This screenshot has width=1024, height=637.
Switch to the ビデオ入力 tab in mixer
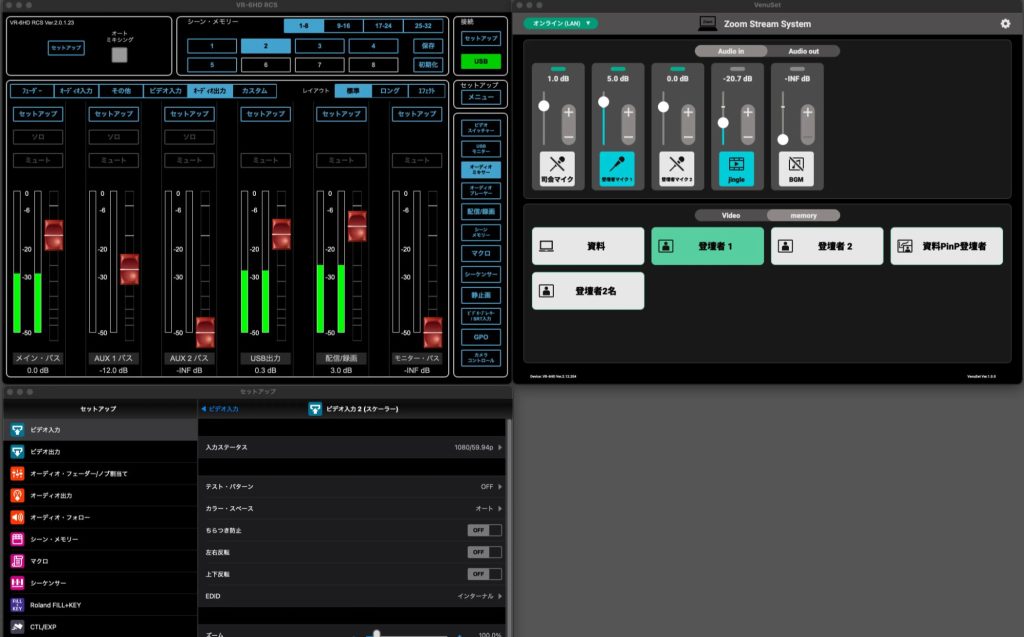pos(164,91)
